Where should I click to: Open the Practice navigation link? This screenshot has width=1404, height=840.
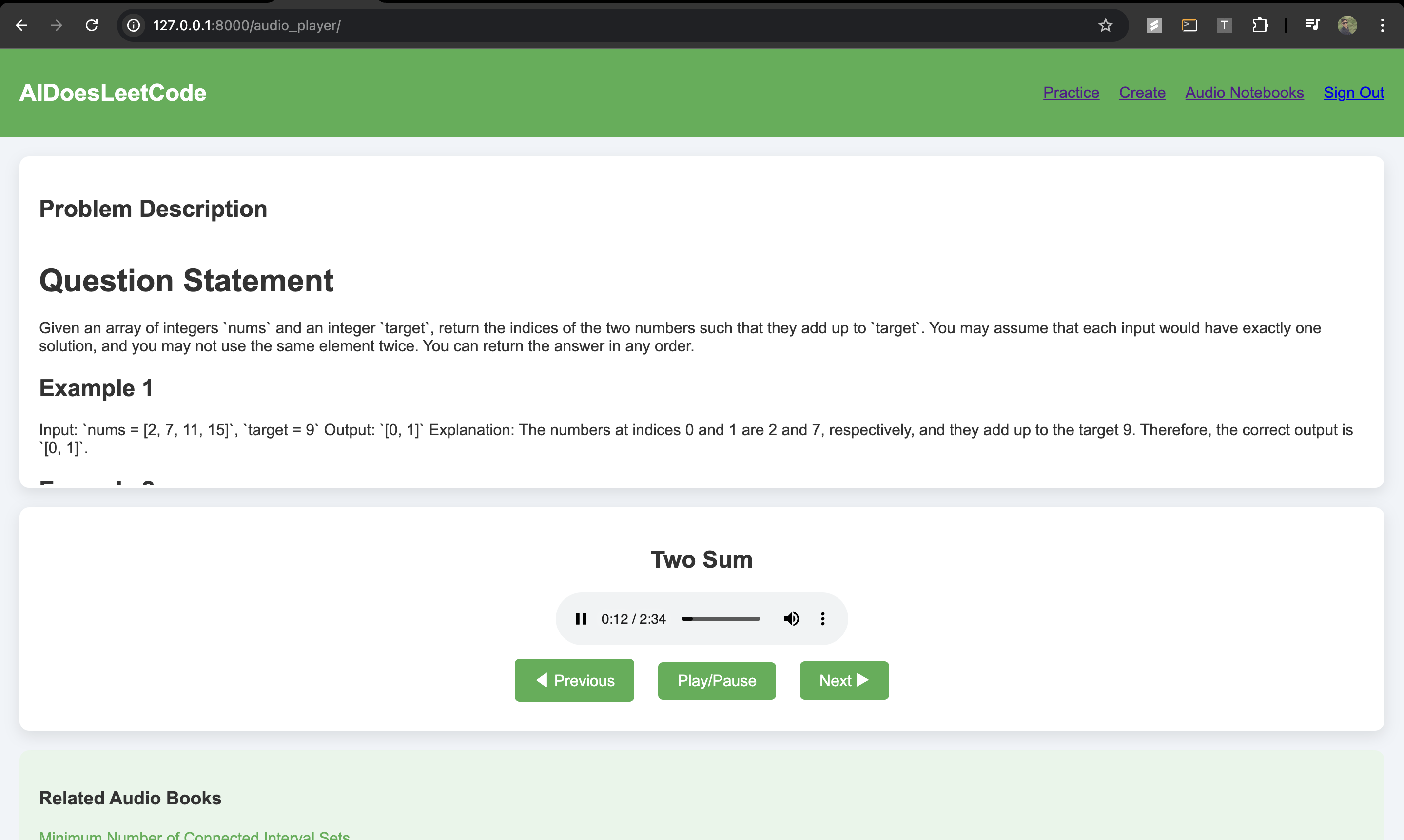(1071, 92)
